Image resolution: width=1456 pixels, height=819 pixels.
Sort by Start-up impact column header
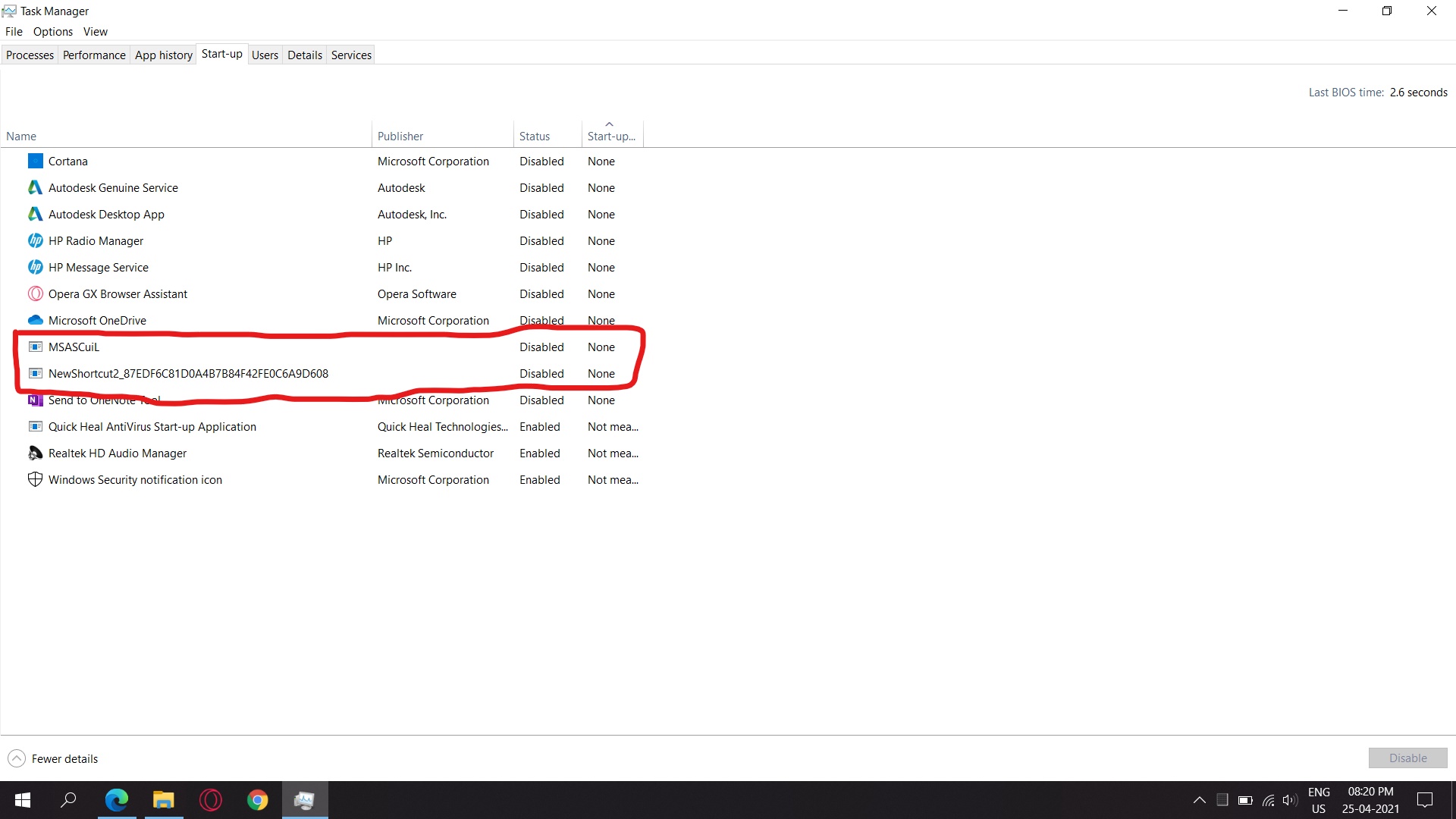click(611, 136)
